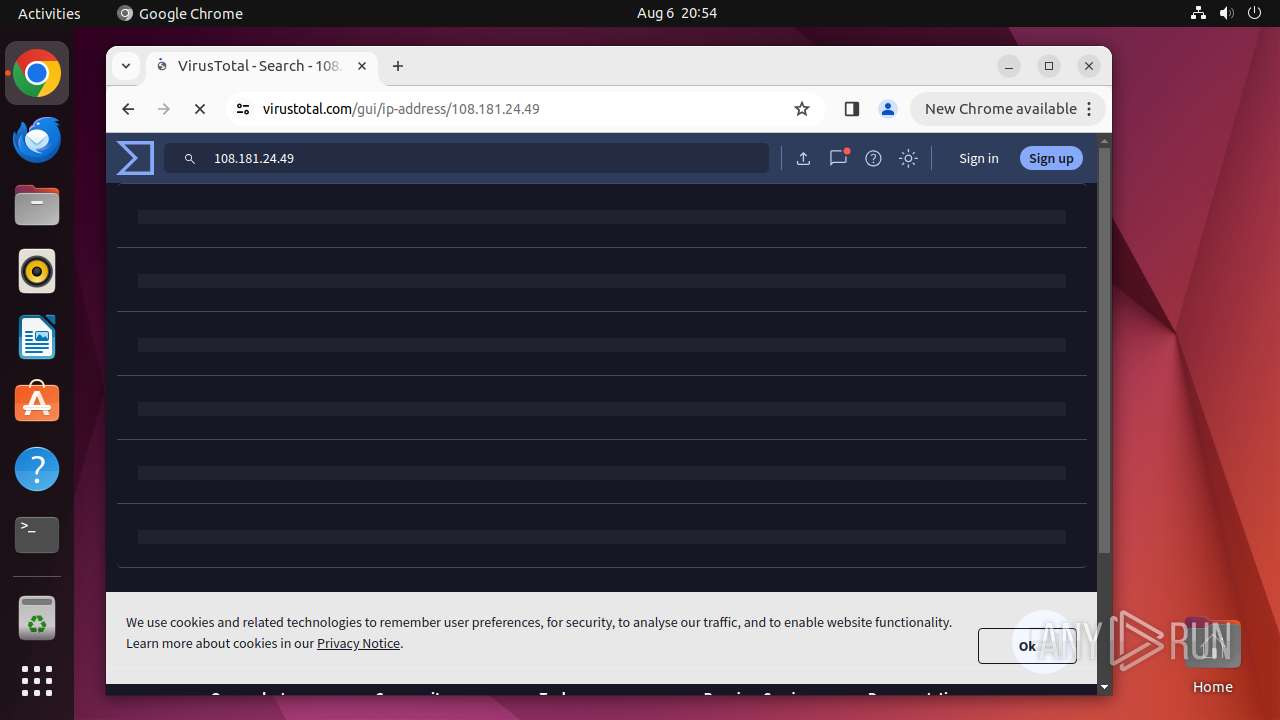Bookmark this page with the star icon
The height and width of the screenshot is (720, 1280).
point(802,109)
